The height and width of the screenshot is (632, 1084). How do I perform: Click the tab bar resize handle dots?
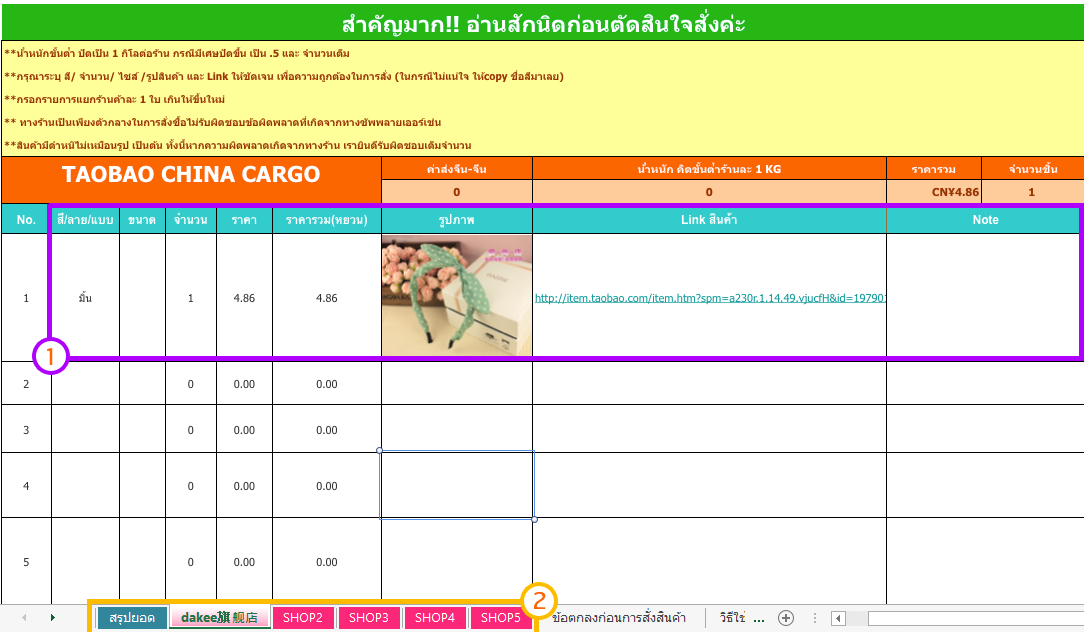[814, 618]
